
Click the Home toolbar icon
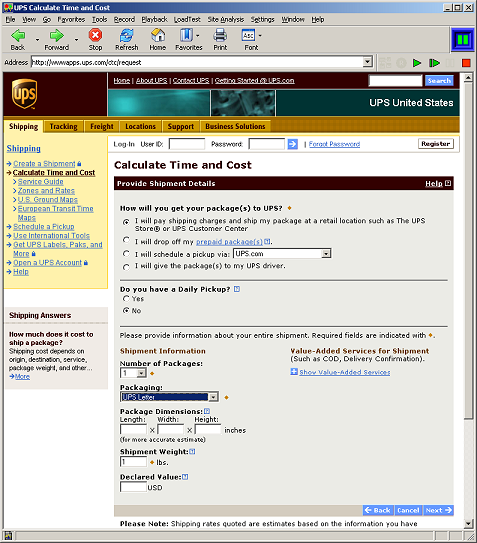(x=158, y=35)
